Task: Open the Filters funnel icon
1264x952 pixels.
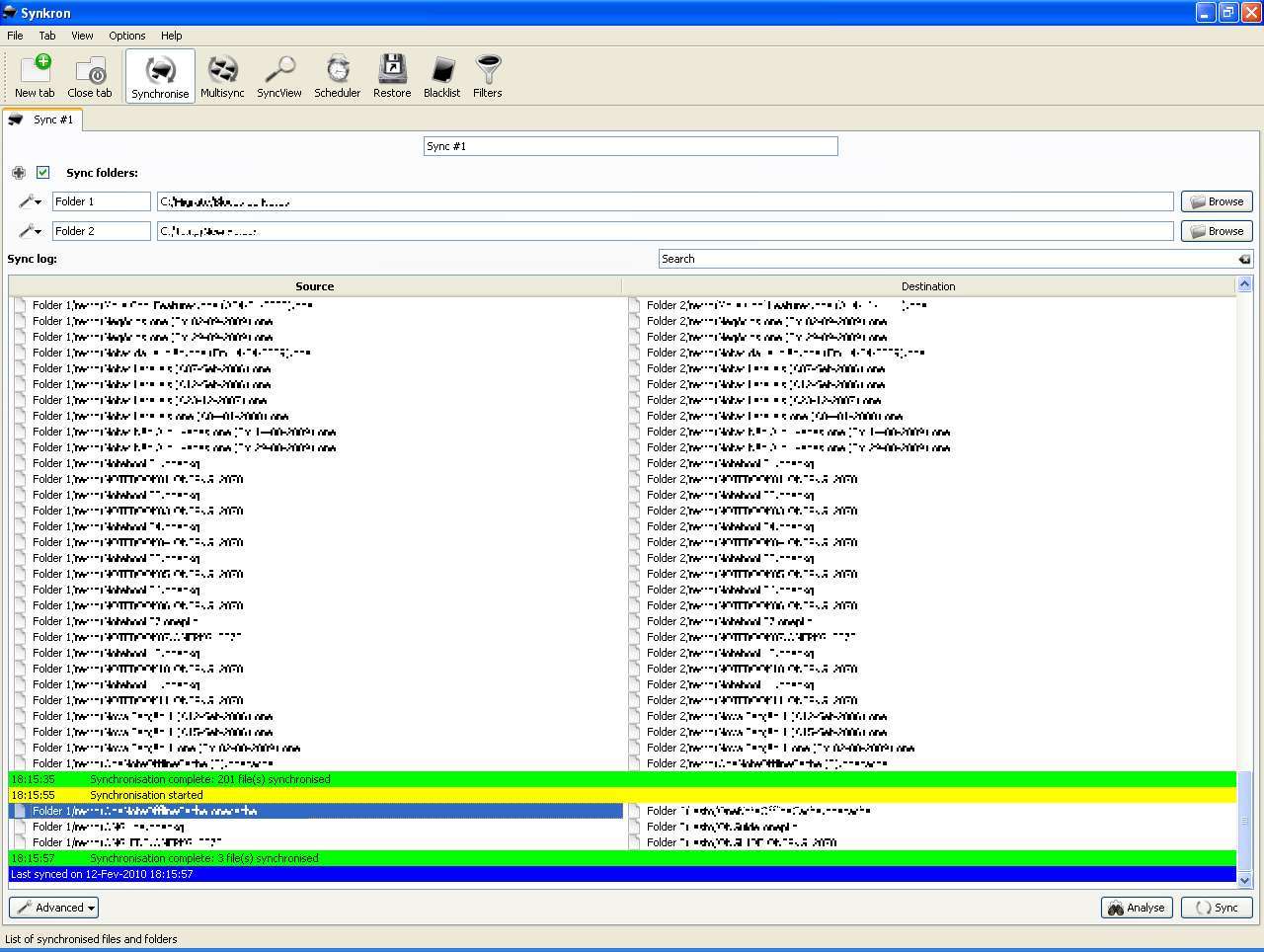Action: [488, 76]
